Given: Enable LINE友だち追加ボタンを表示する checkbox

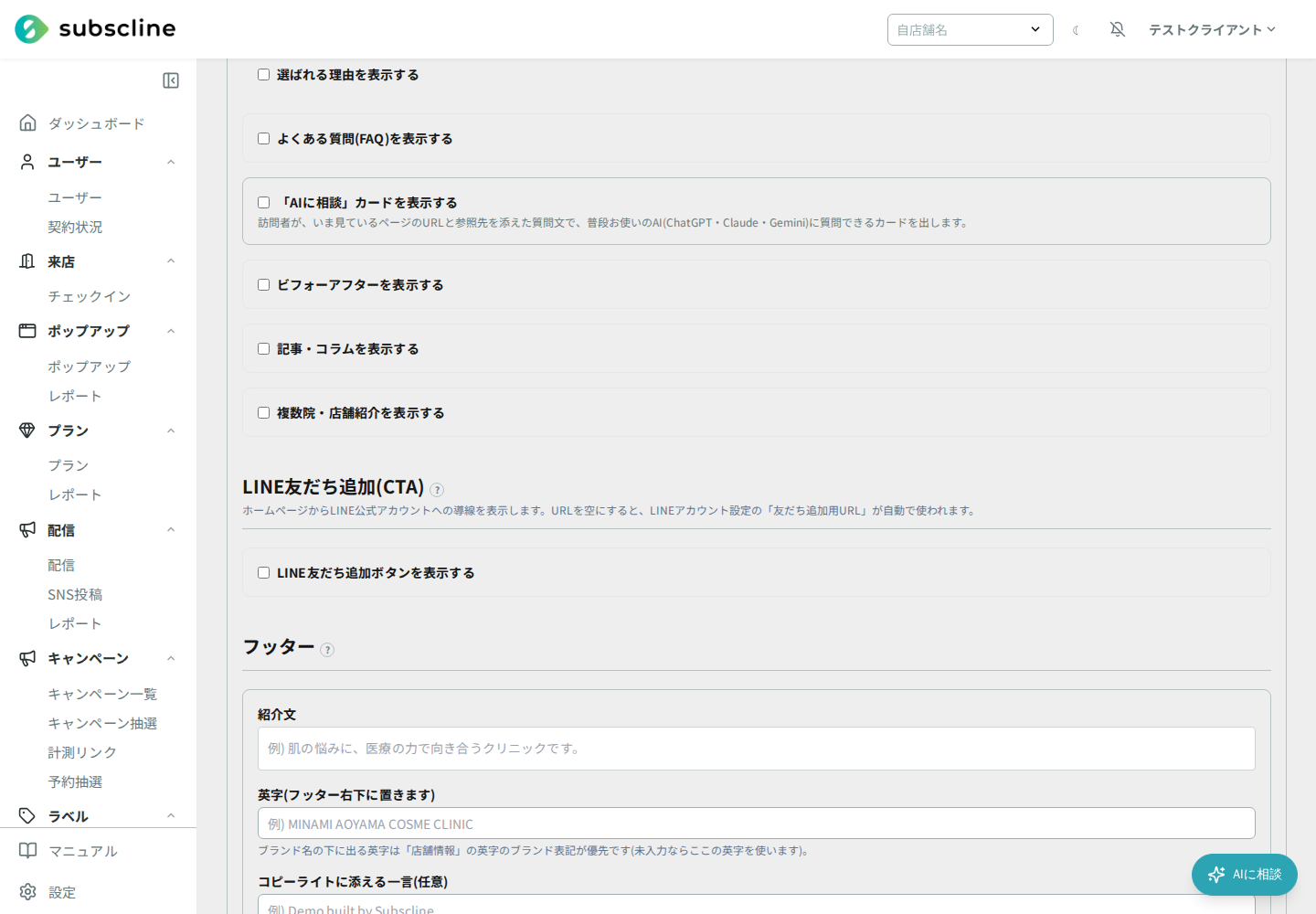Looking at the screenshot, I should point(263,573).
